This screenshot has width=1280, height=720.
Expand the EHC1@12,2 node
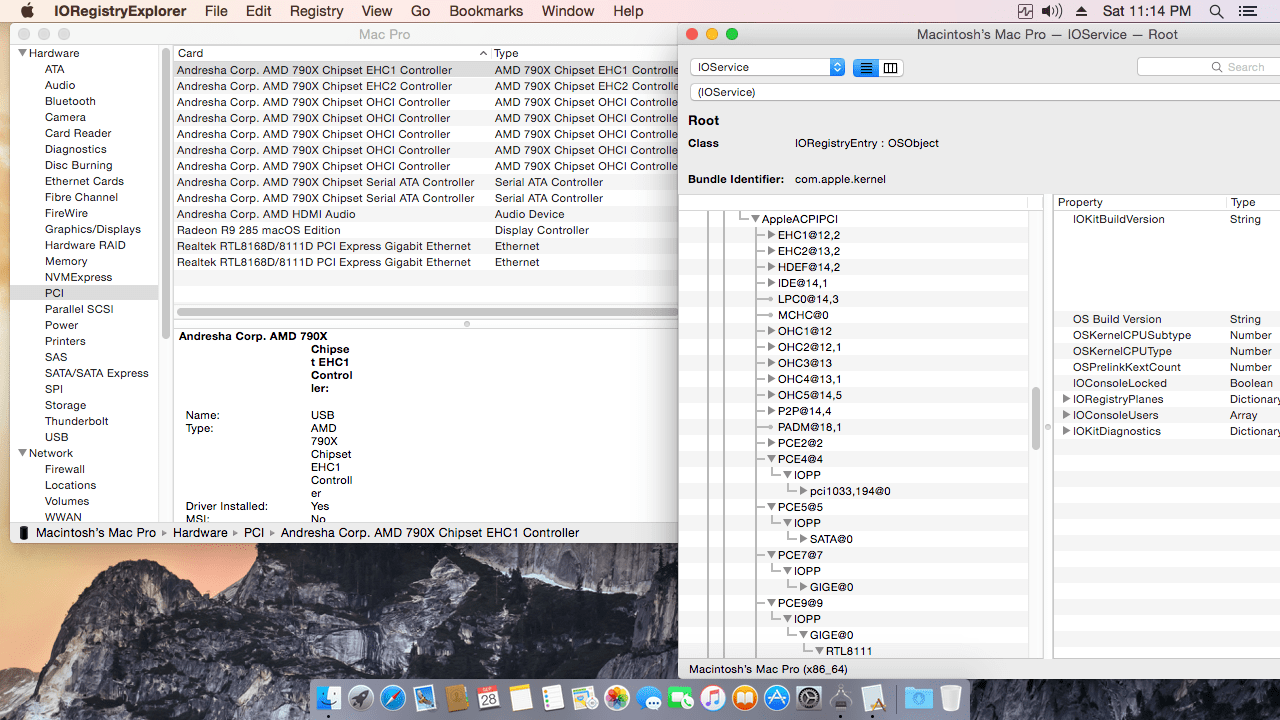pos(771,235)
